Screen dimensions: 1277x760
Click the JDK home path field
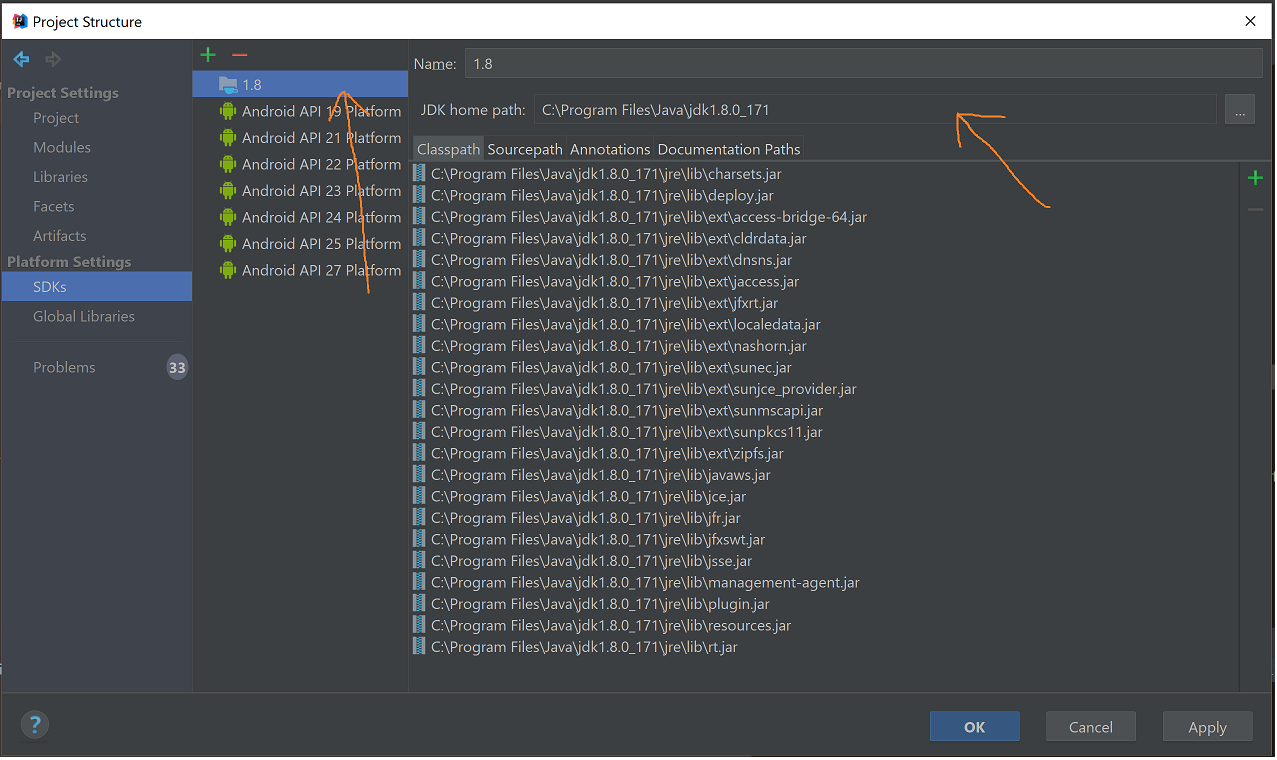click(875, 110)
